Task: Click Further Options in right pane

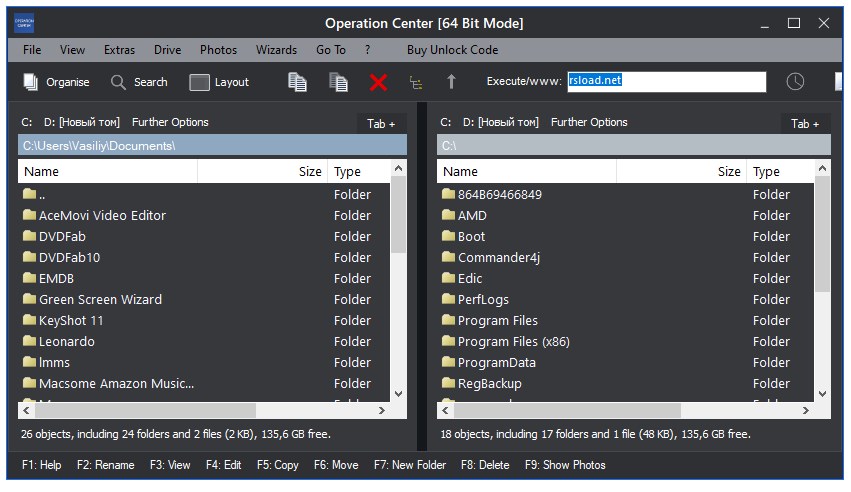Action: [x=589, y=122]
